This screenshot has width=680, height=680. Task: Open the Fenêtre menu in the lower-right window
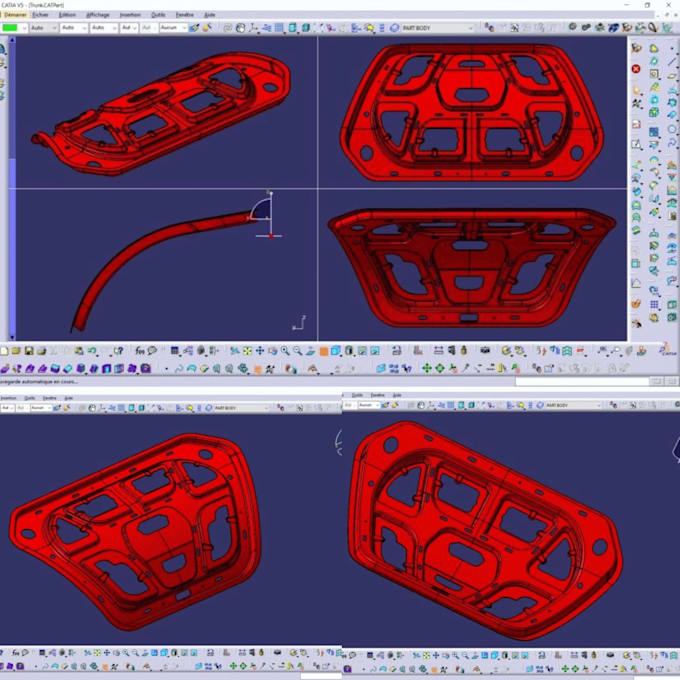pyautogui.click(x=377, y=395)
